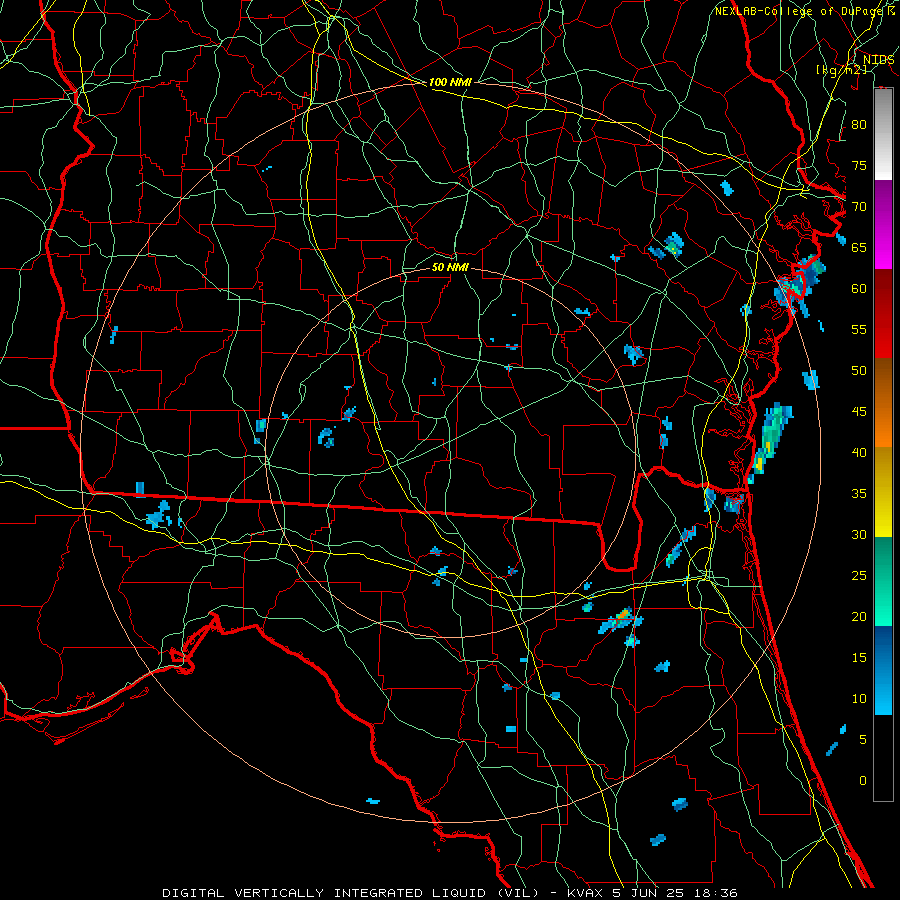Image resolution: width=900 pixels, height=900 pixels.
Task: Click the 40 value on the scale
Action: pyautogui.click(x=859, y=452)
